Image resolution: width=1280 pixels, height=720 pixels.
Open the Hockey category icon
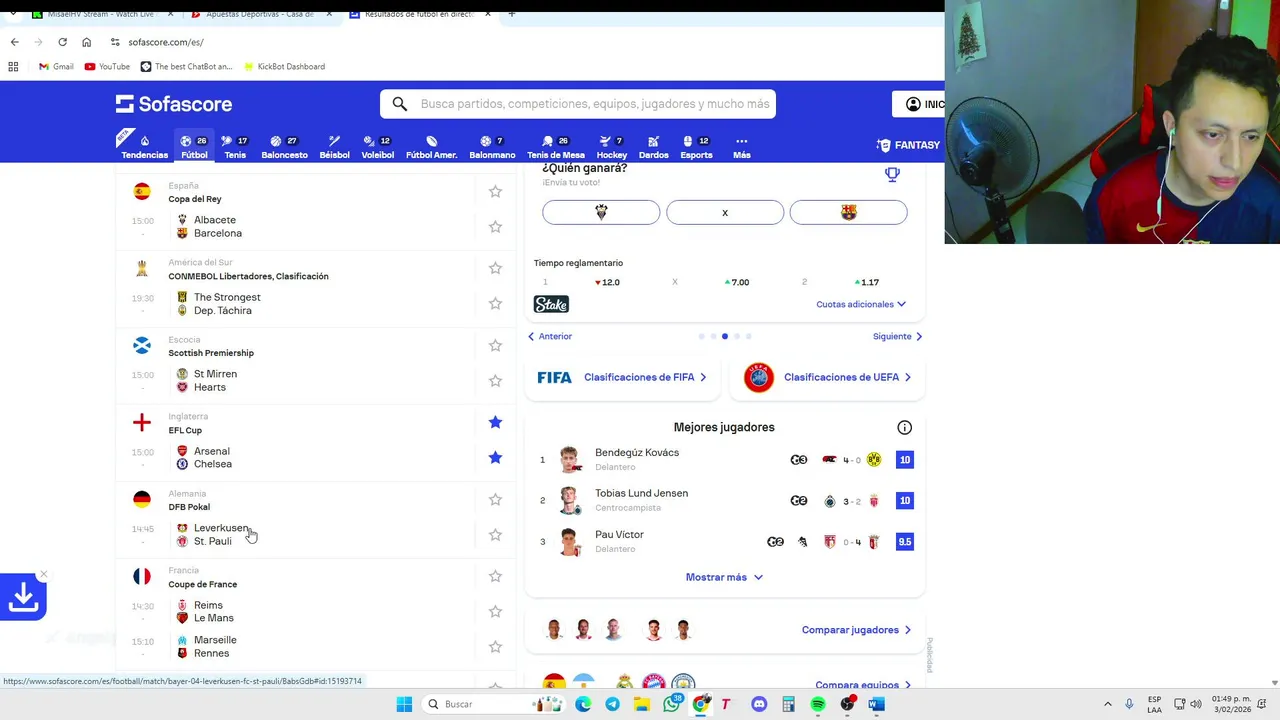[x=611, y=147]
